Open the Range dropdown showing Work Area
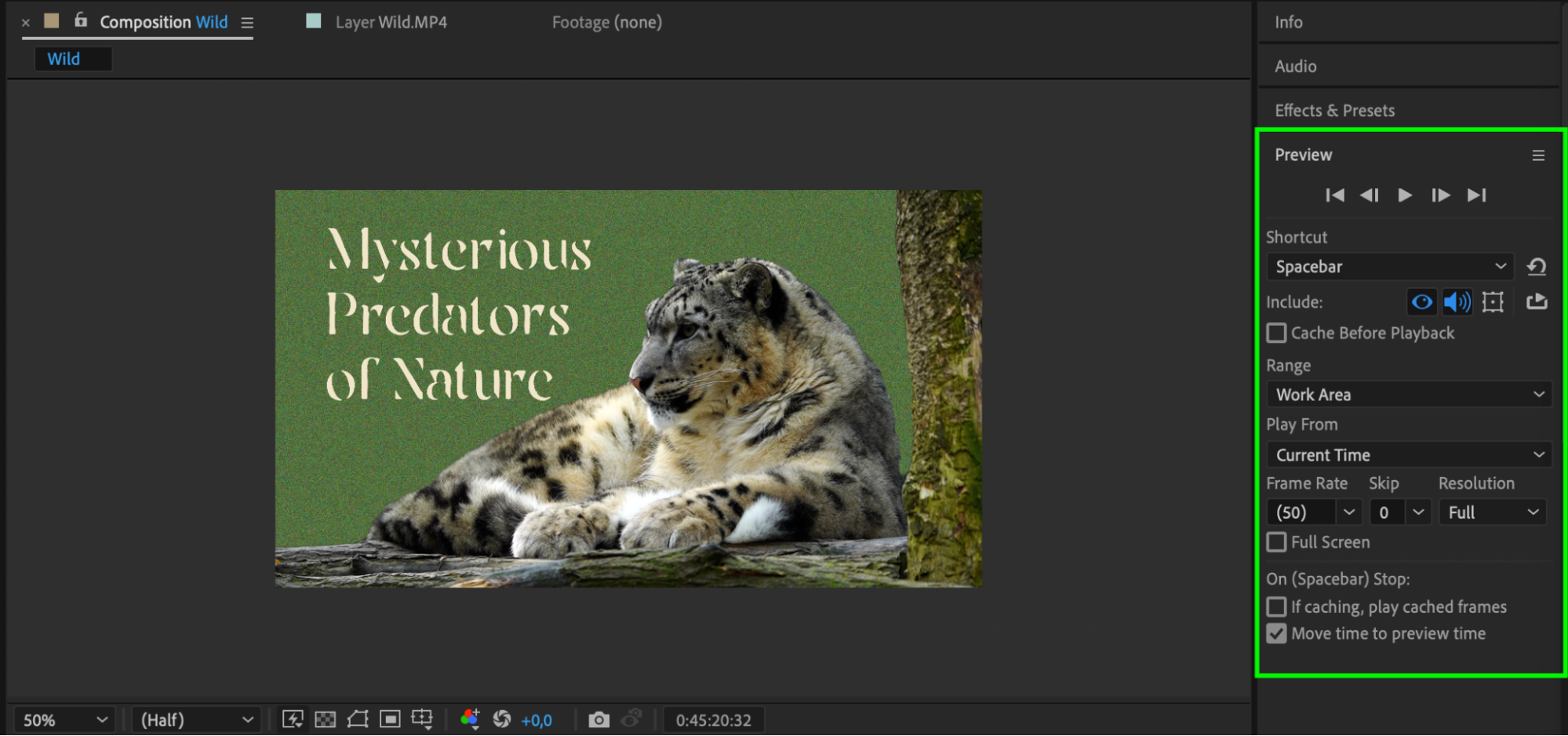The image size is (1568, 736). [1409, 395]
